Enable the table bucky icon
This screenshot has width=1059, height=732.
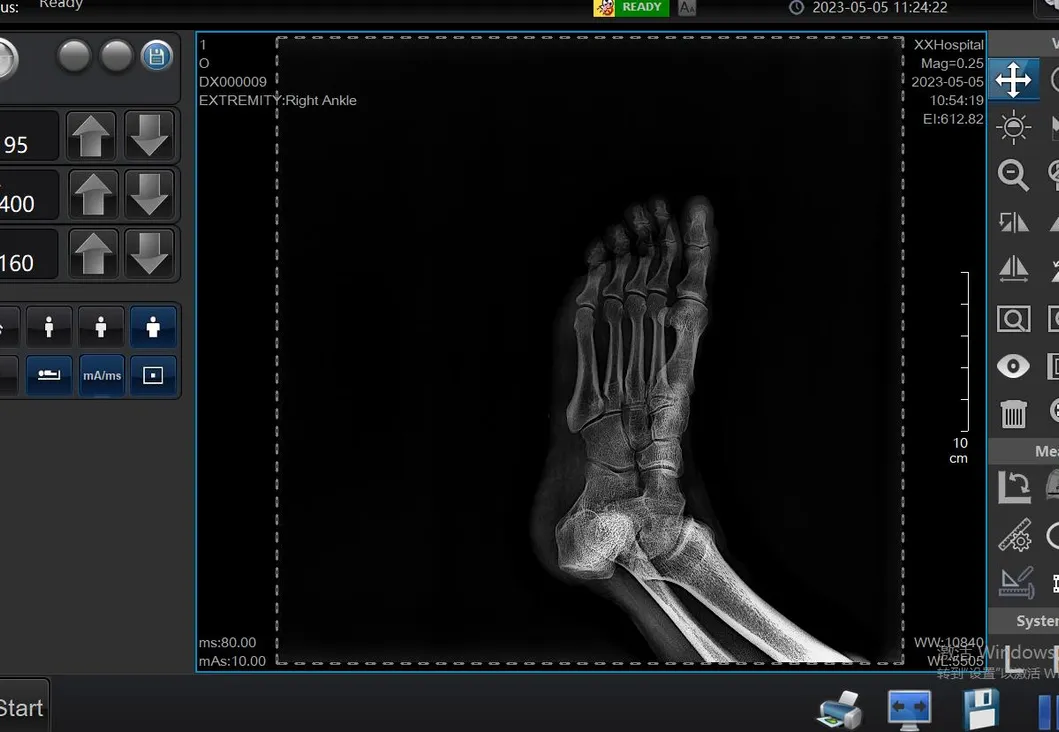[x=48, y=375]
